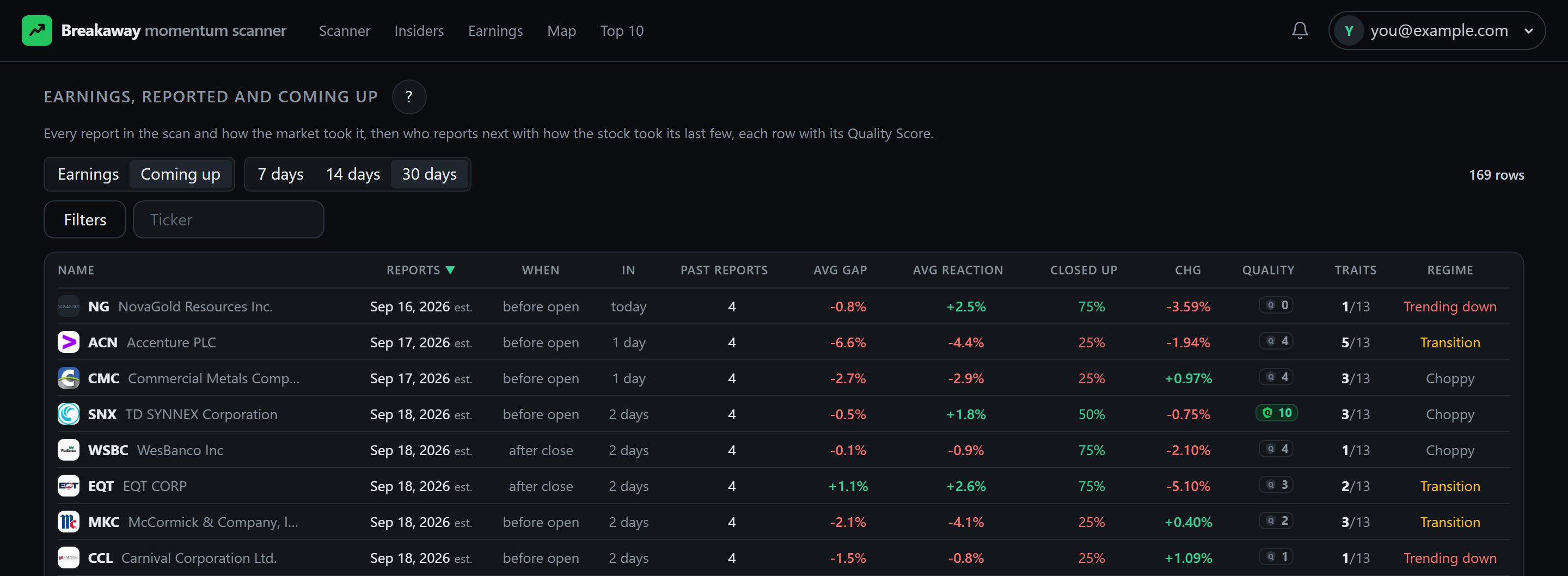Click '+1.1%' avg gap for EQT
The width and height of the screenshot is (1568, 576).
pyautogui.click(x=848, y=486)
